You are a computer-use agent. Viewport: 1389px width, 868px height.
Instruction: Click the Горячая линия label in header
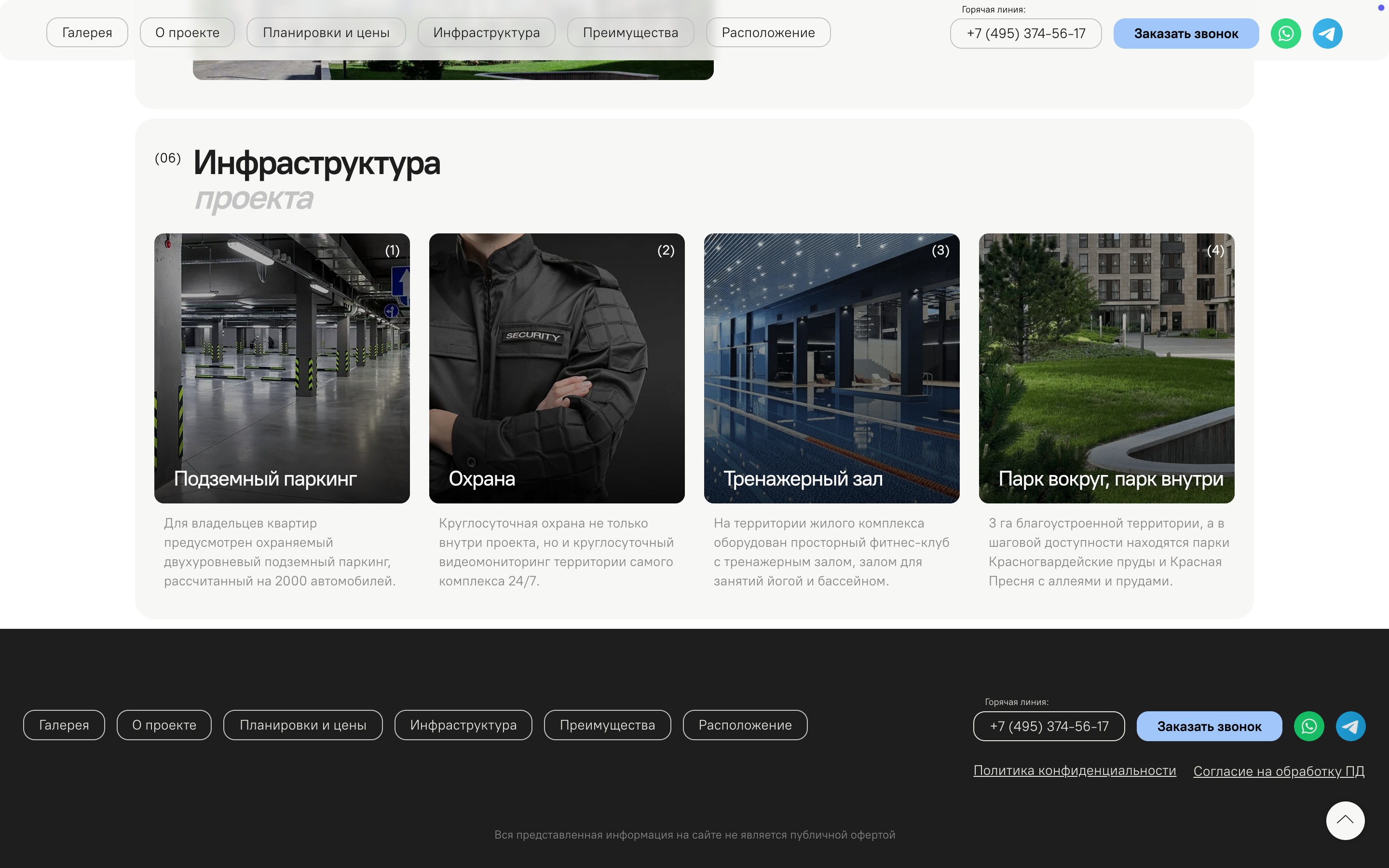tap(994, 9)
